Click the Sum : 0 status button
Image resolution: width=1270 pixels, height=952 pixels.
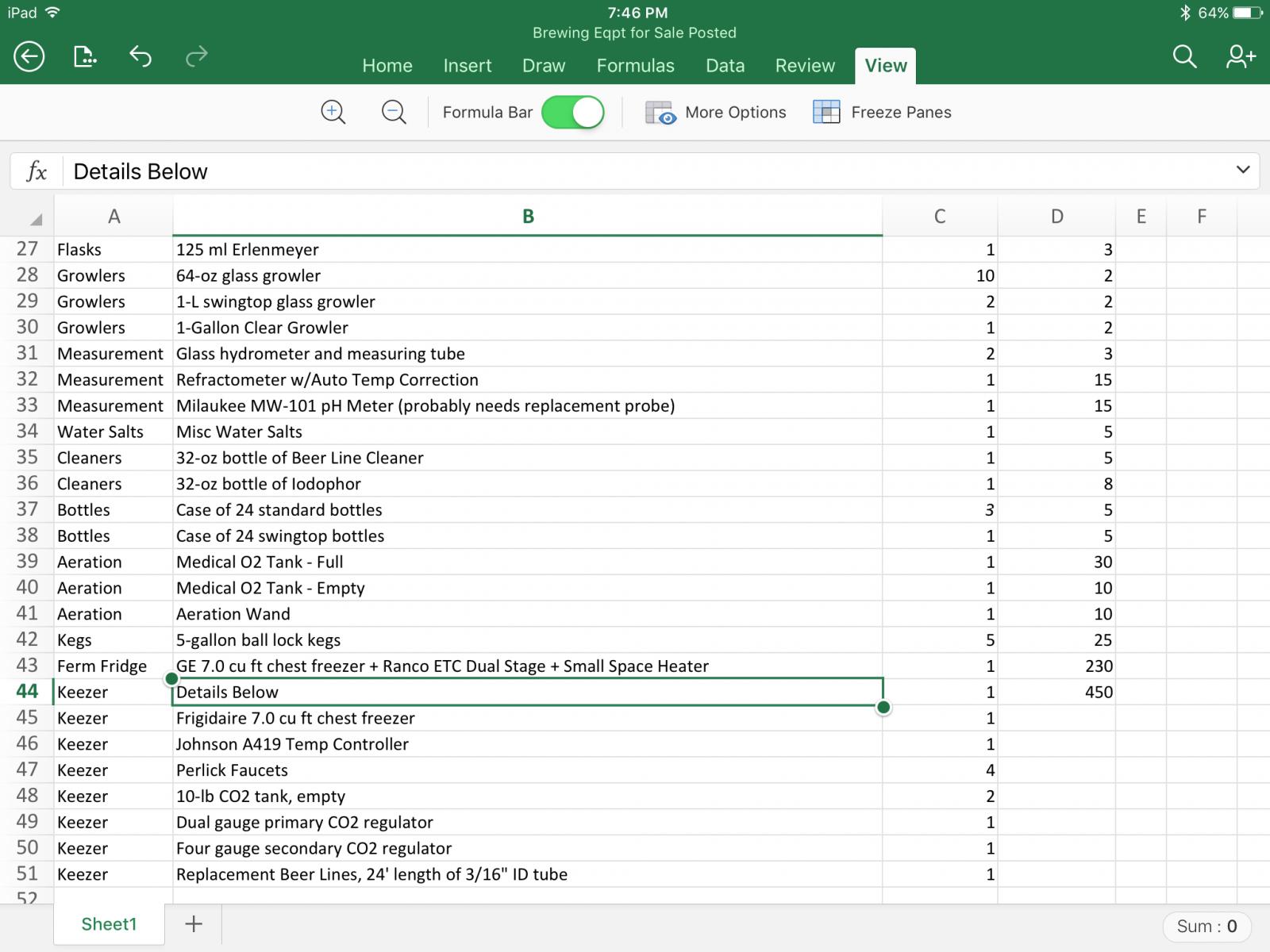point(1206,926)
